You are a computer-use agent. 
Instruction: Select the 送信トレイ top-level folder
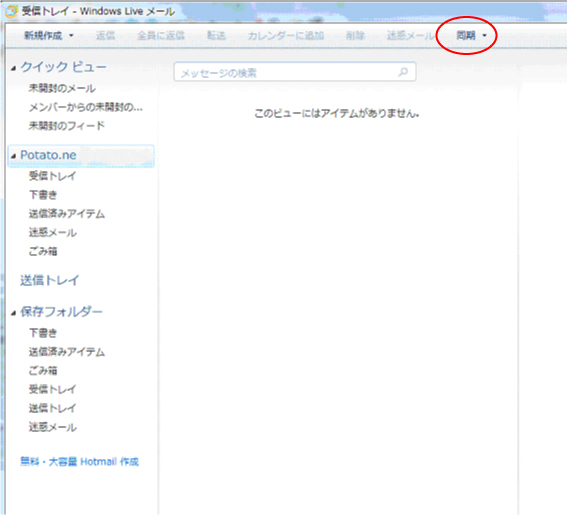(50, 280)
